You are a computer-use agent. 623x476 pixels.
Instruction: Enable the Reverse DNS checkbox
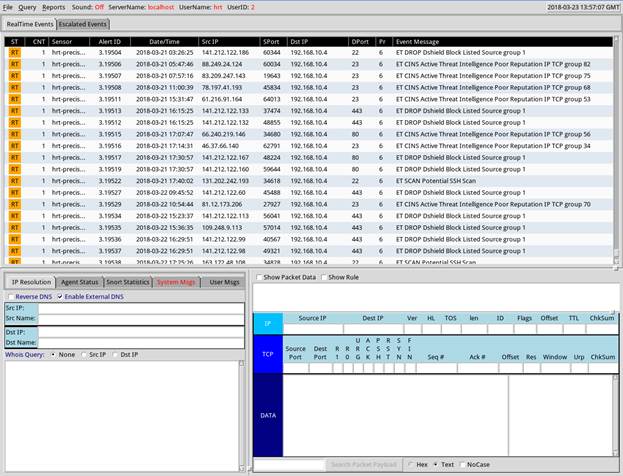click(9, 297)
